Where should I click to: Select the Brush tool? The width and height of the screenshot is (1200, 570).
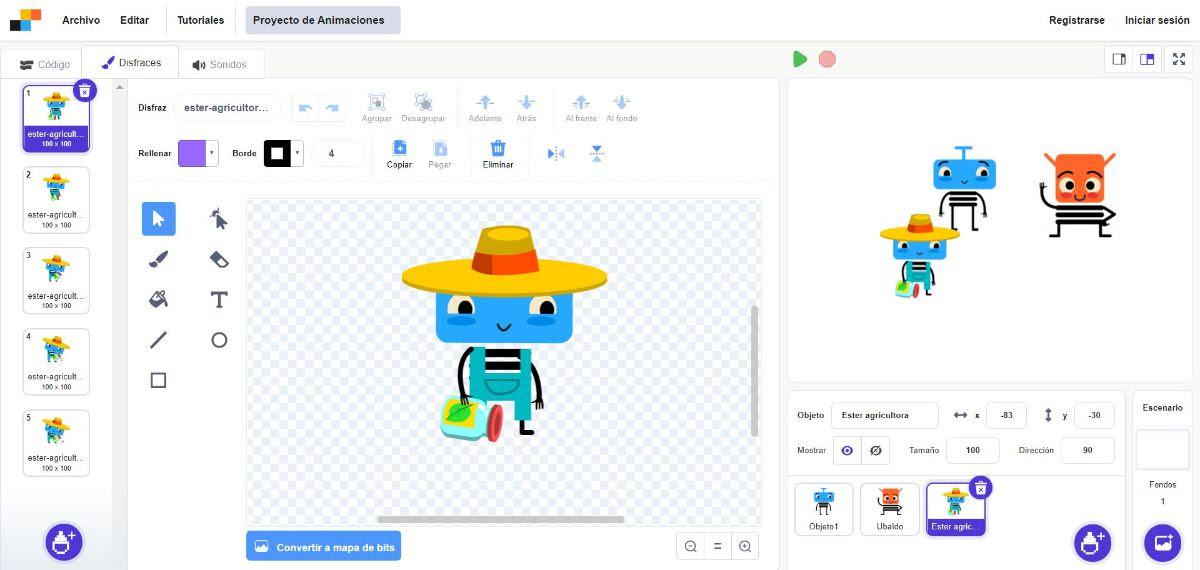[158, 259]
